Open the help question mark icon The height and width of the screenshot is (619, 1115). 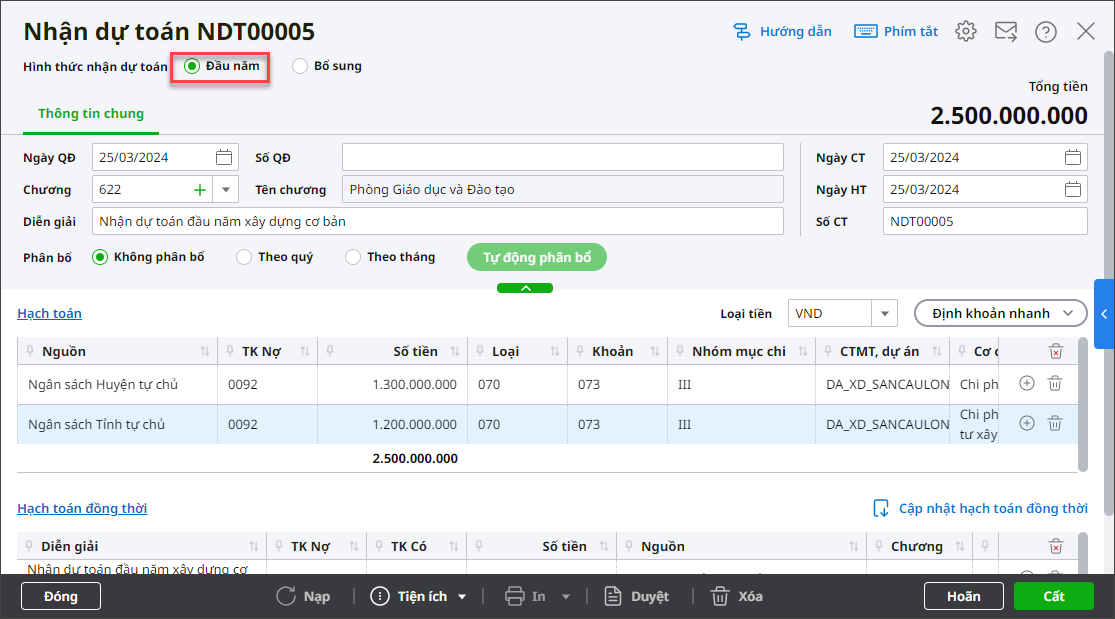coord(1045,31)
